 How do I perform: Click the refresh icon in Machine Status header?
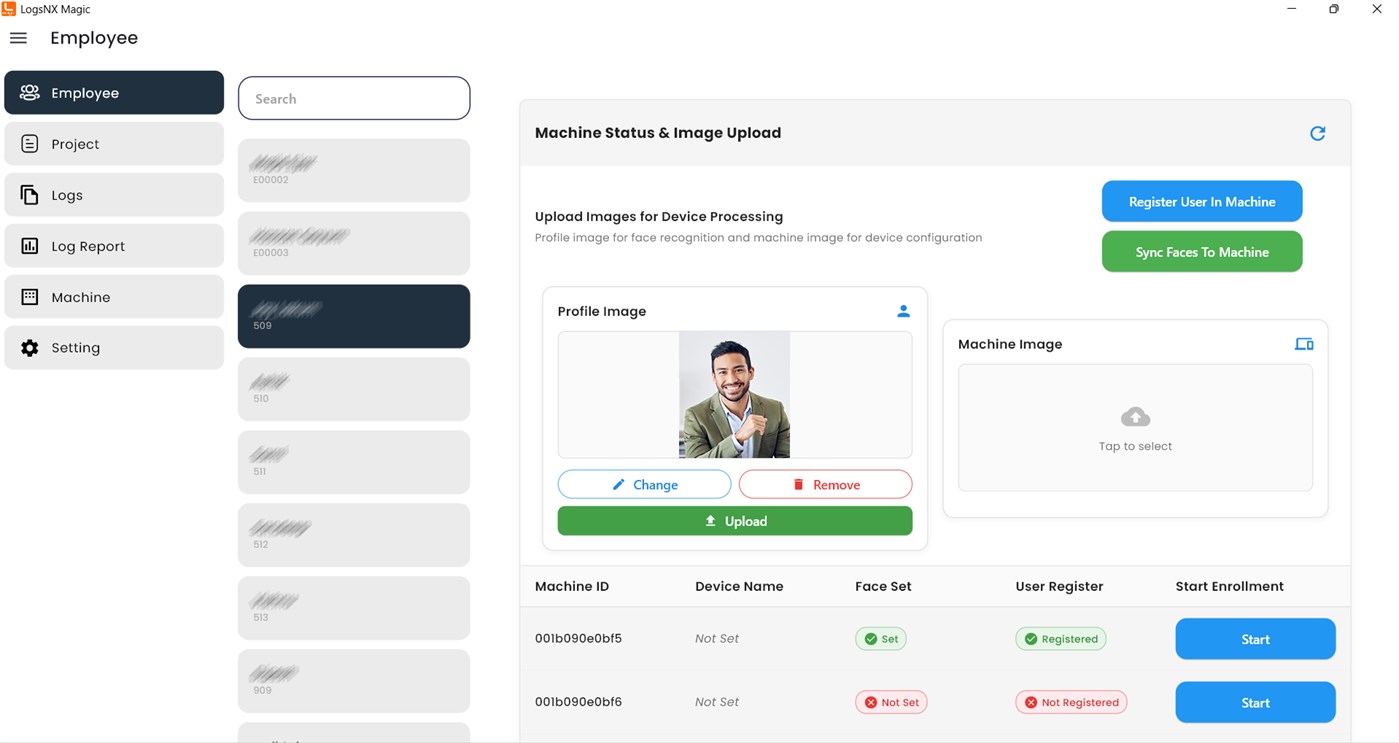1317,133
